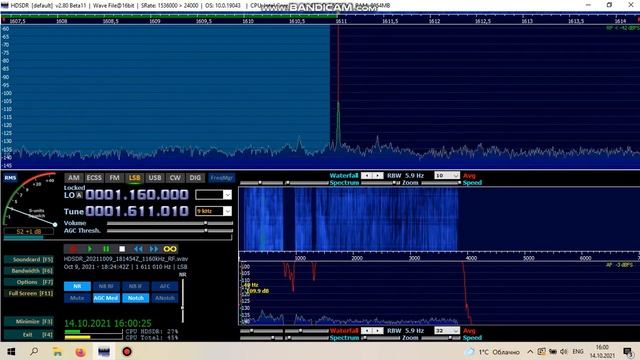640x360 pixels.
Task: Toggle AGC Med setting
Action: click(106, 298)
